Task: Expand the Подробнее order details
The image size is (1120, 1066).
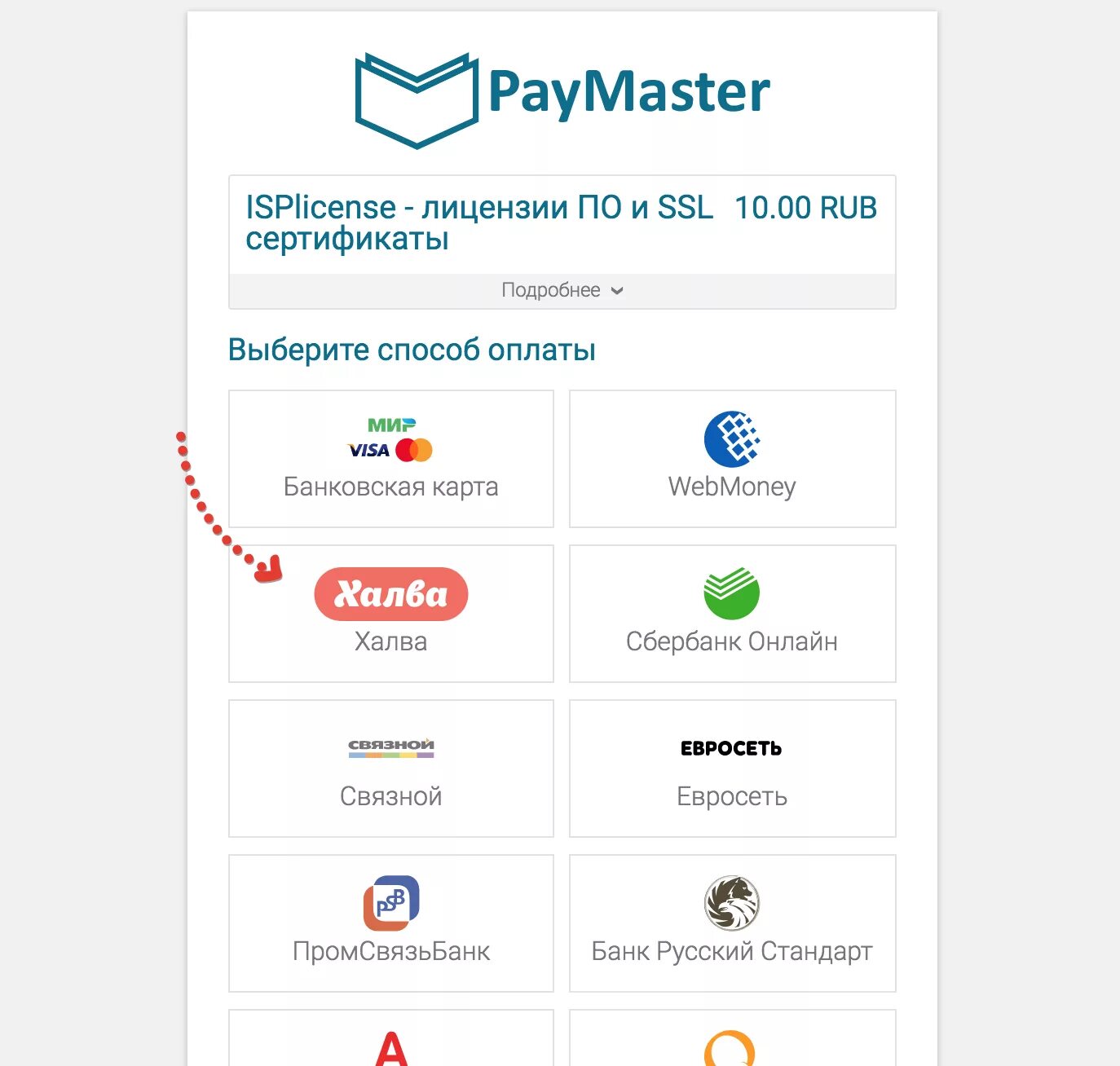Action: tap(562, 291)
